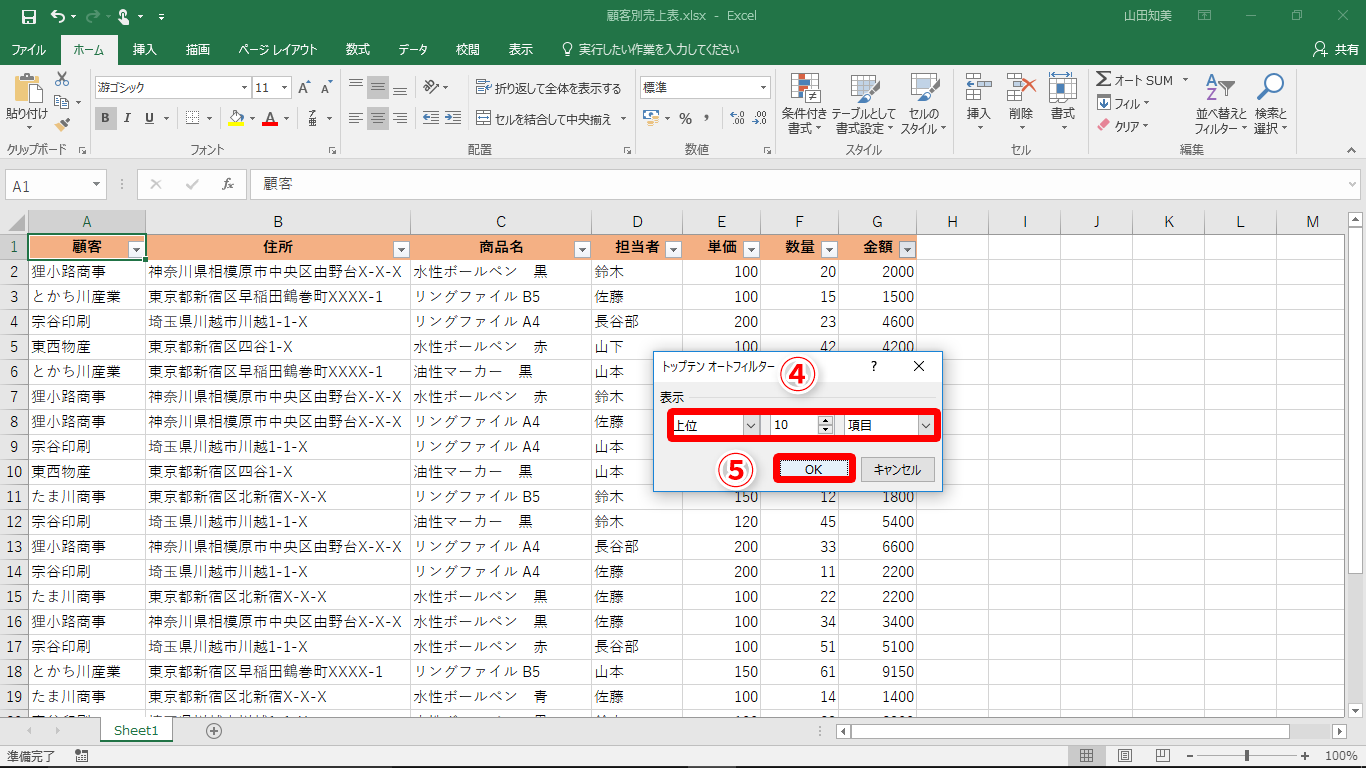The image size is (1366, 768).
Task: Apply percent style to cells
Action: coord(685,118)
